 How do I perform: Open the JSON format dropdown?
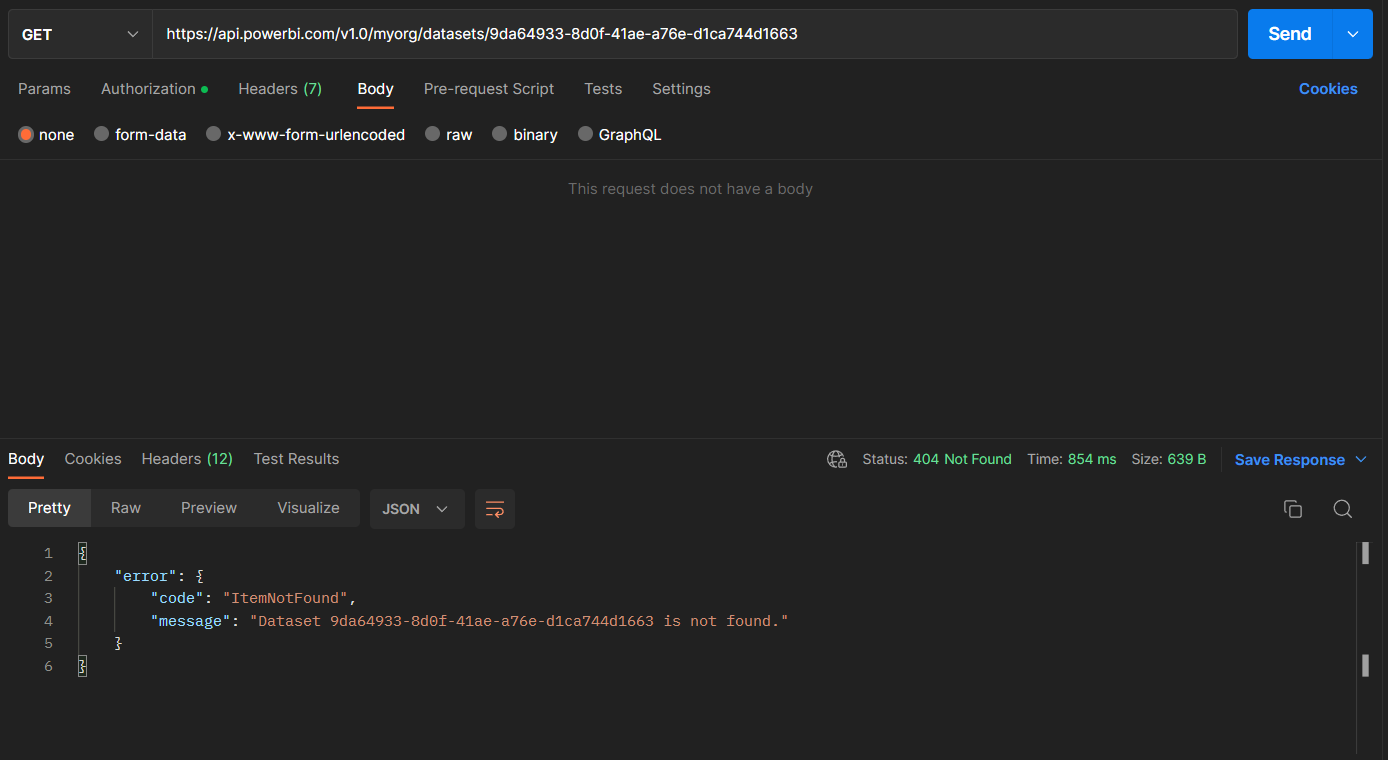point(417,509)
